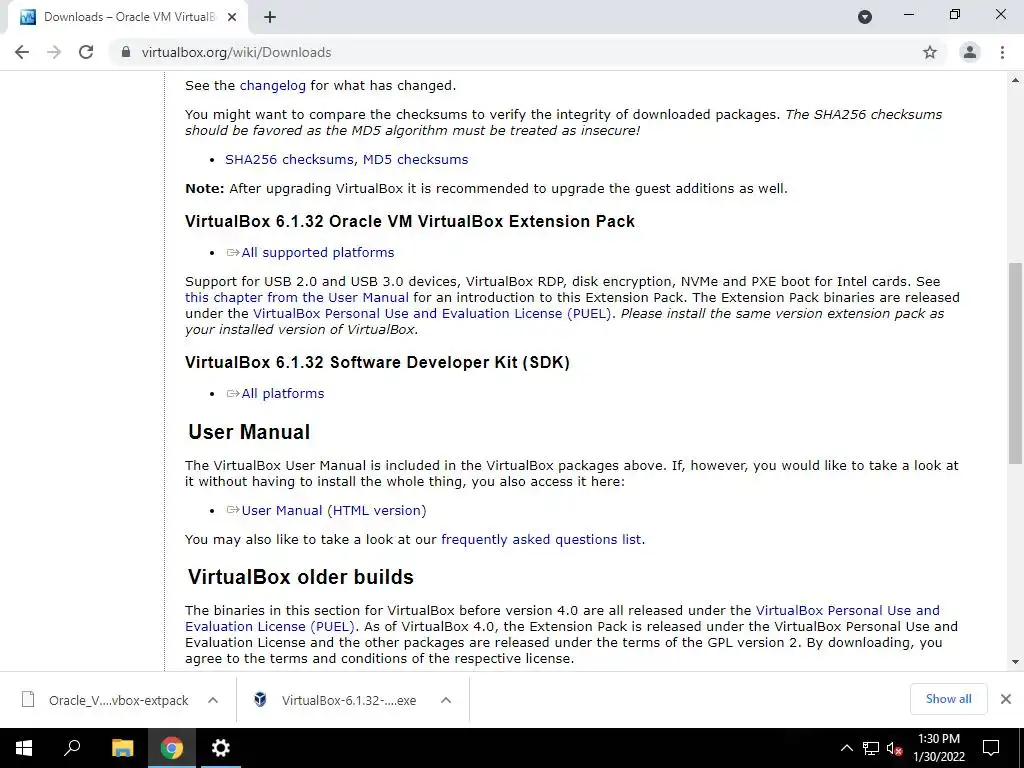The width and height of the screenshot is (1024, 768).
Task: Open the Chrome three-dot menu
Action: pos(1002,52)
